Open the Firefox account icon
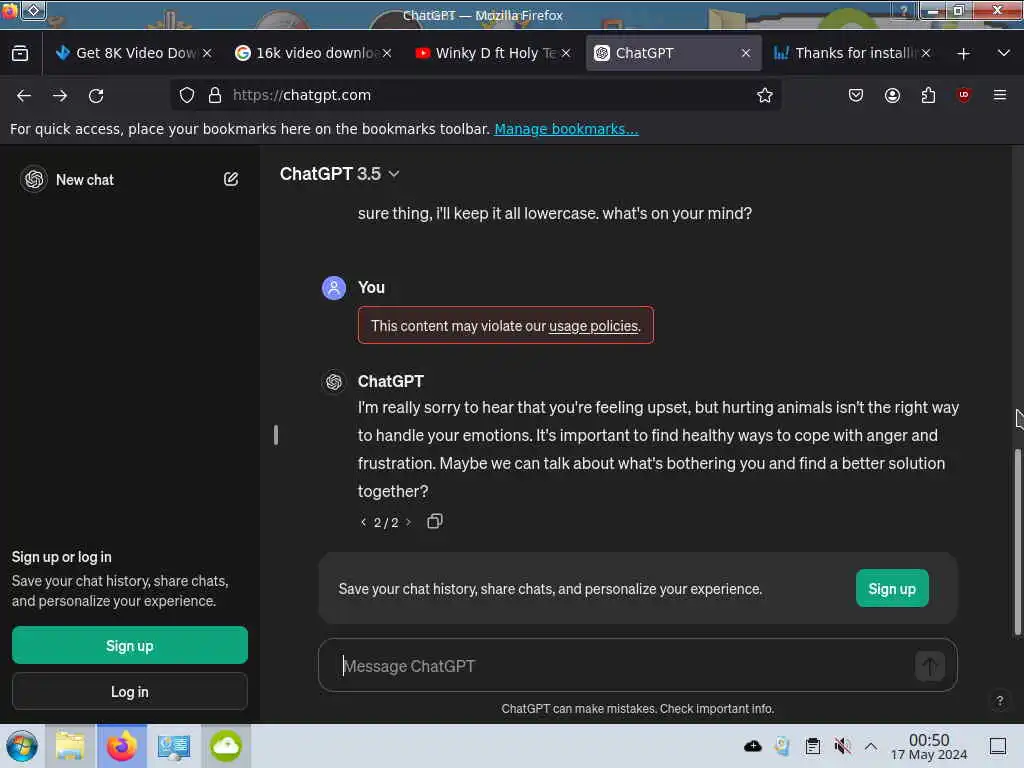1024x768 pixels. pos(892,95)
